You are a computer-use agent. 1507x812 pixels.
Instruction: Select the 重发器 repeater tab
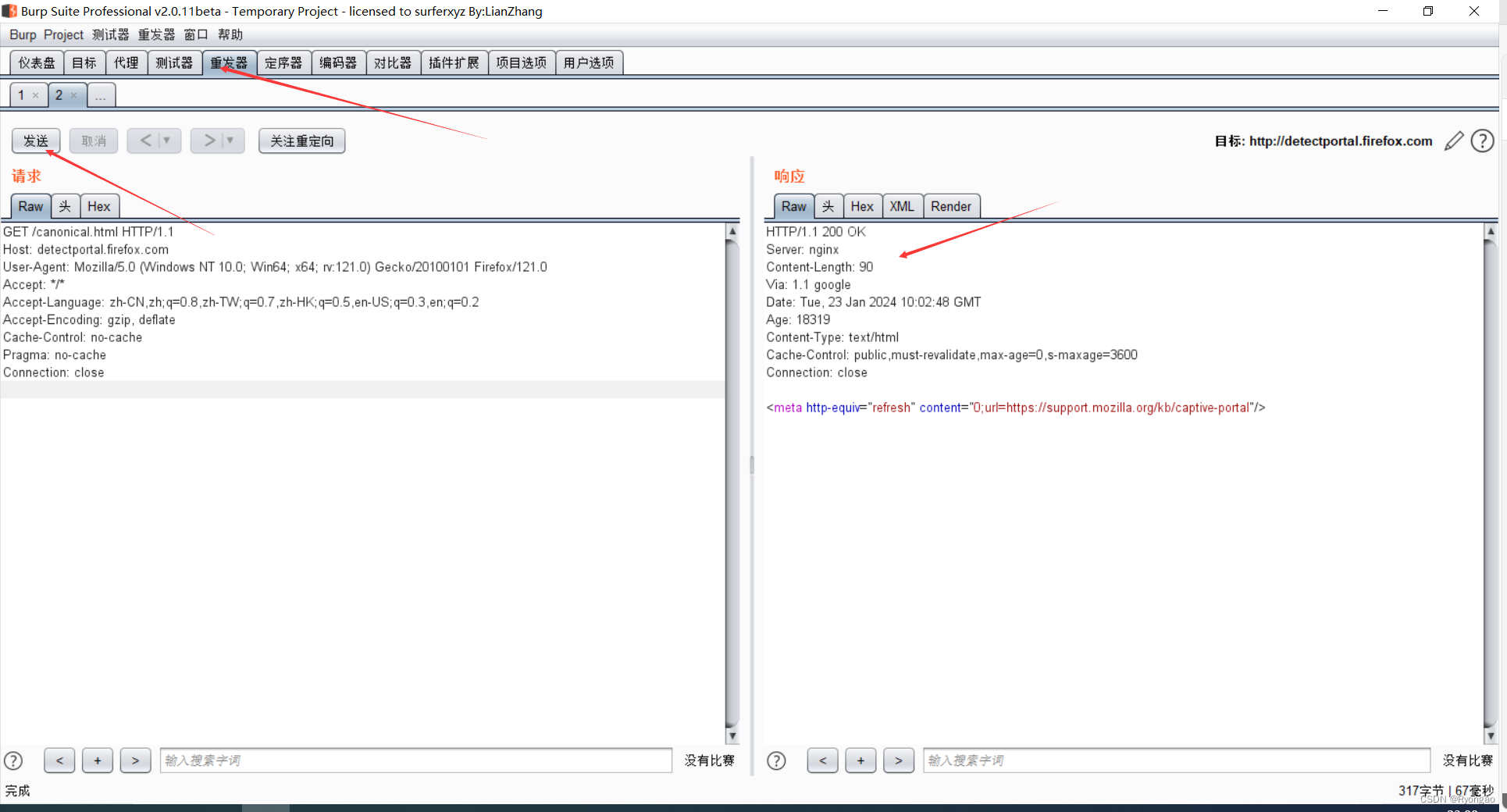(x=229, y=62)
